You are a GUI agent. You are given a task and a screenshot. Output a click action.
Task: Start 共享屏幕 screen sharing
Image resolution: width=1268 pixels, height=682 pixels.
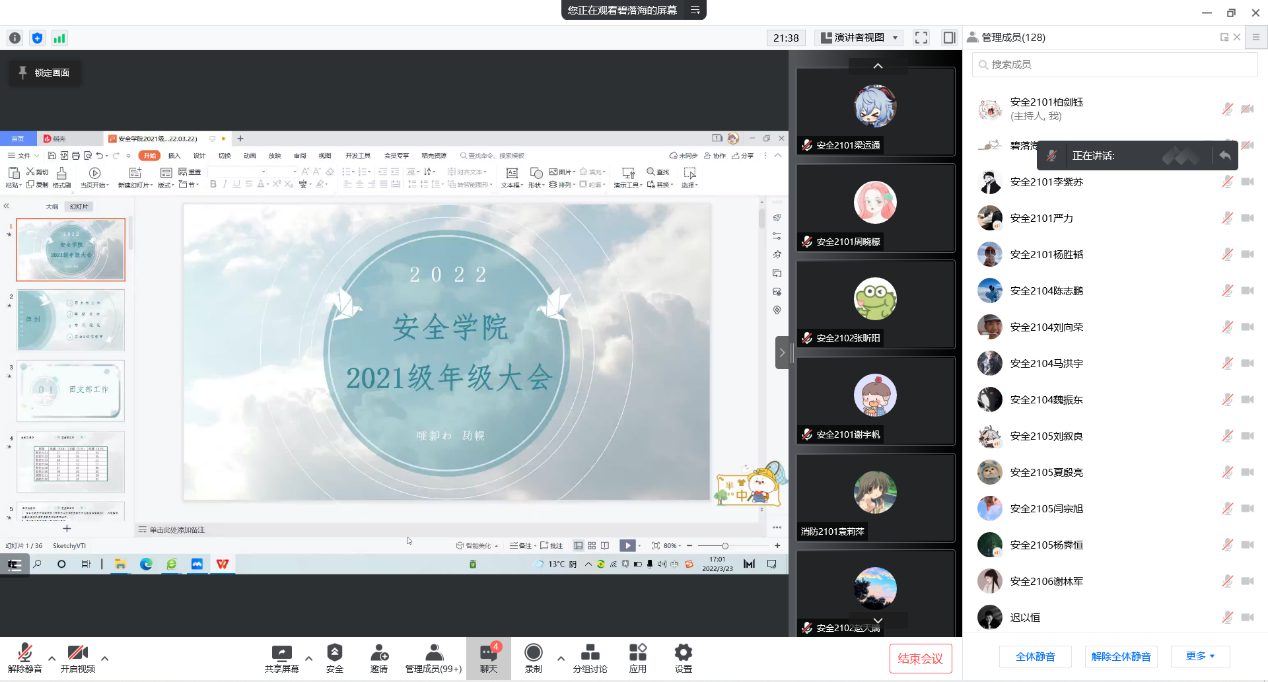(x=281, y=653)
